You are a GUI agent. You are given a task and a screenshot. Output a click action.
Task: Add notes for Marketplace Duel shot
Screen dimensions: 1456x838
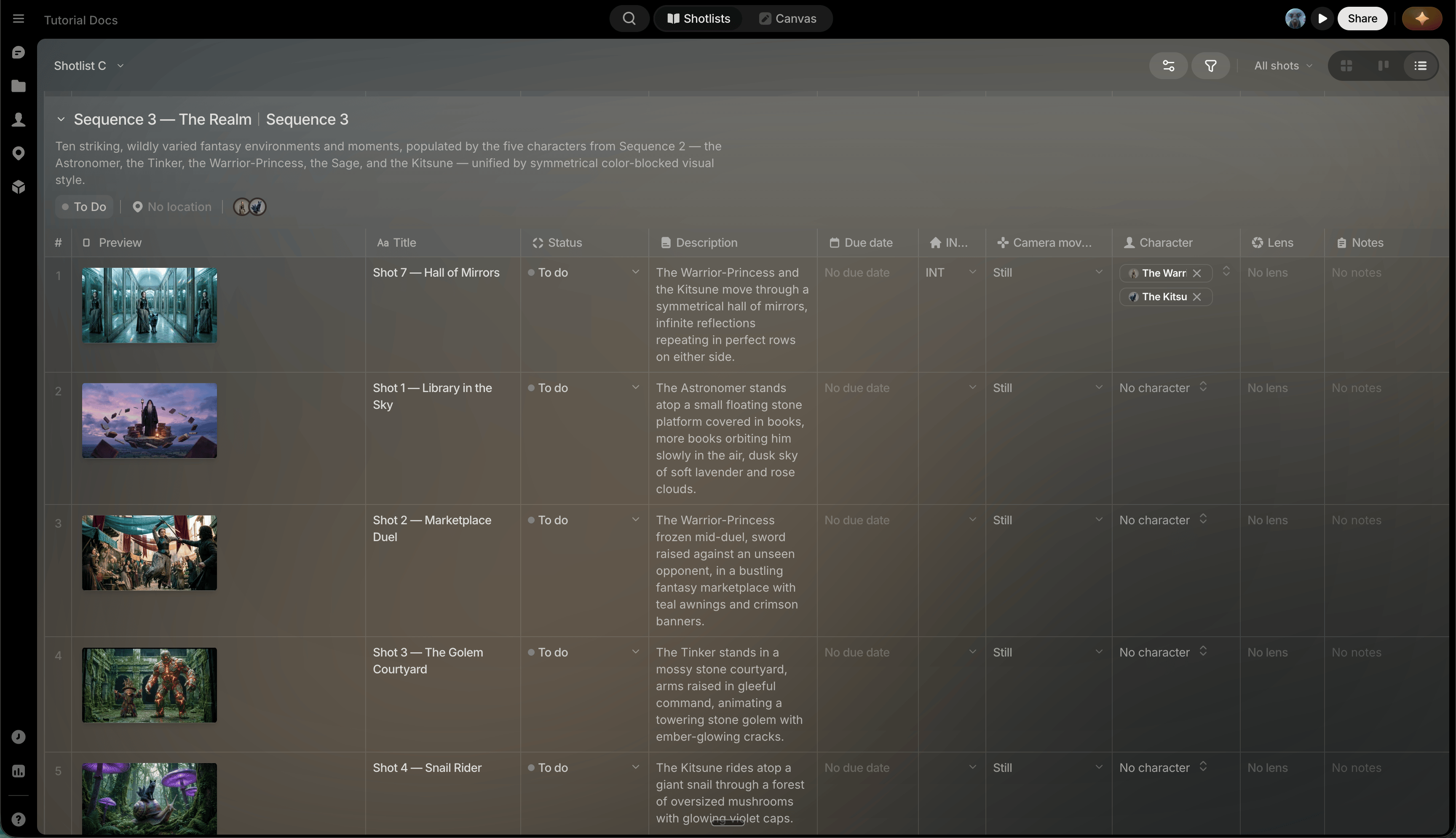coord(1356,520)
